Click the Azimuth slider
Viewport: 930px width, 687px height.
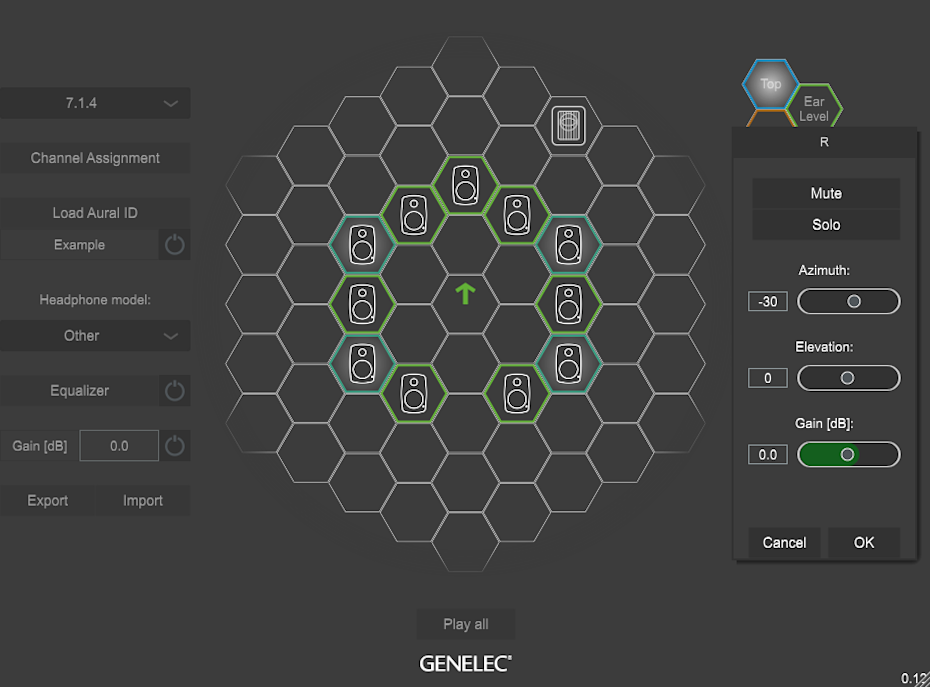849,301
